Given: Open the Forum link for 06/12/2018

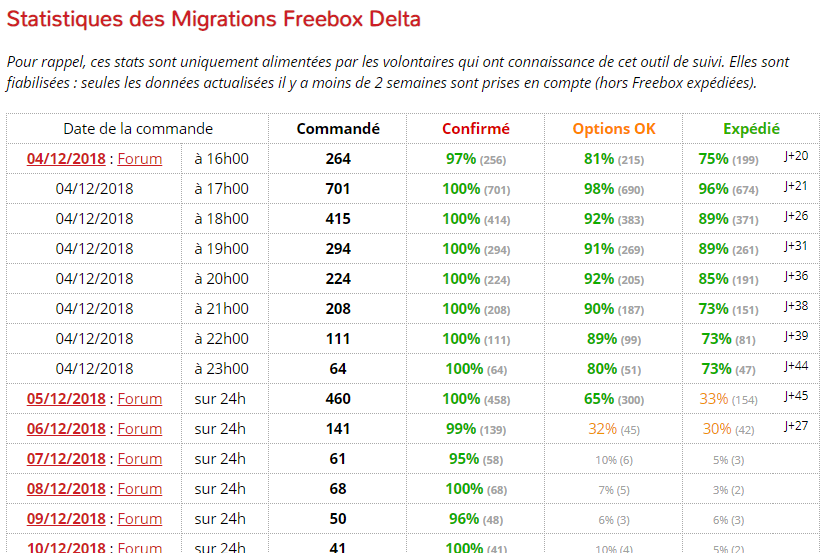Looking at the screenshot, I should click(140, 428).
